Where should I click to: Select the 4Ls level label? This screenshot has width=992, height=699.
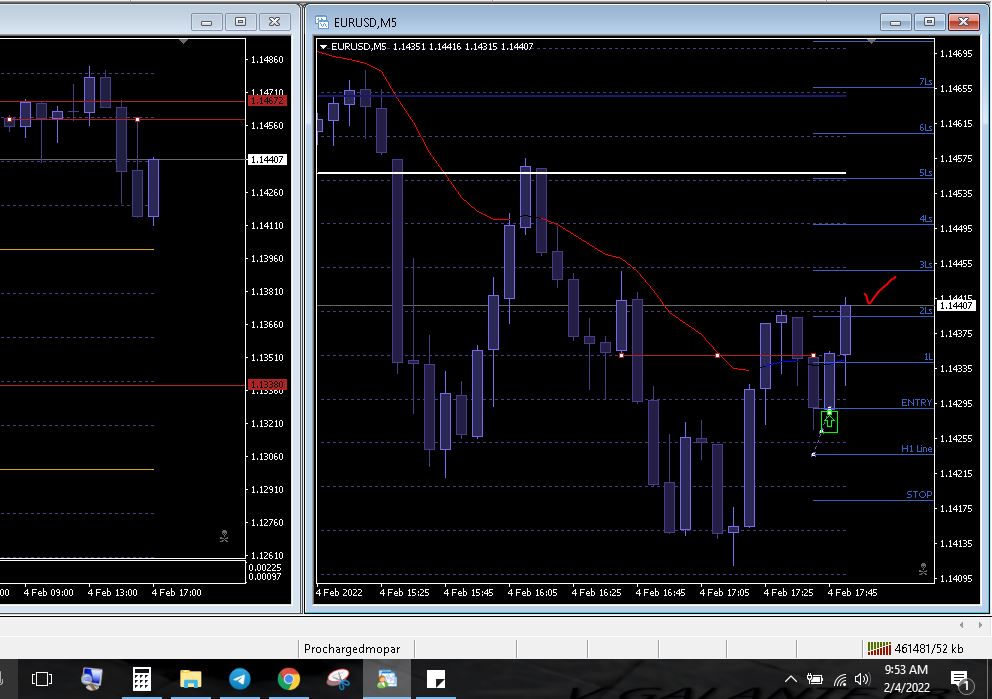(x=926, y=219)
